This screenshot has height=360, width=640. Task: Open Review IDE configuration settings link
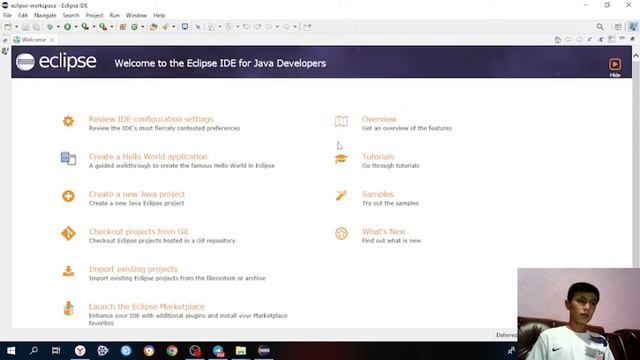click(151, 119)
